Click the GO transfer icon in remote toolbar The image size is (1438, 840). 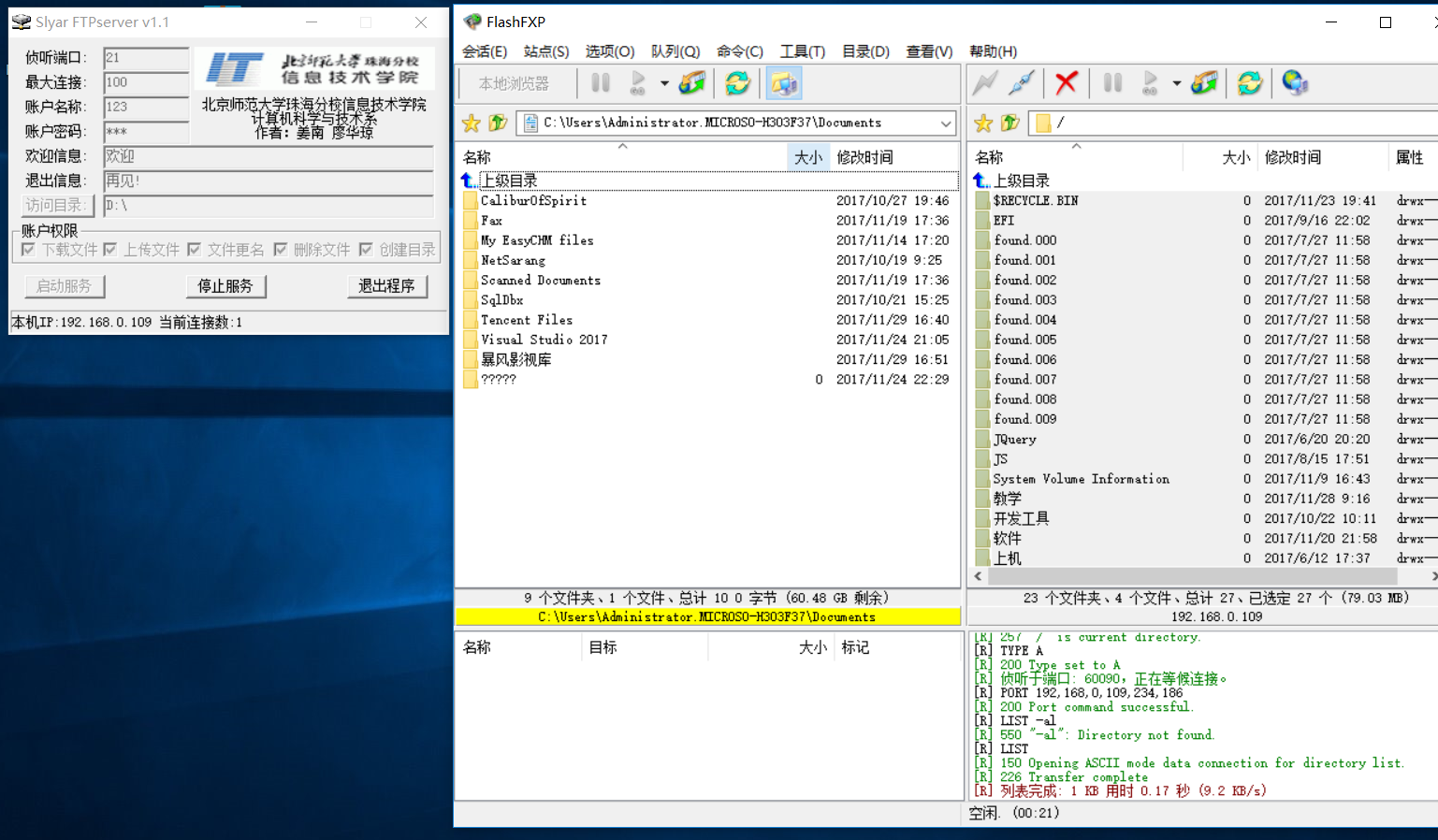click(x=1151, y=83)
